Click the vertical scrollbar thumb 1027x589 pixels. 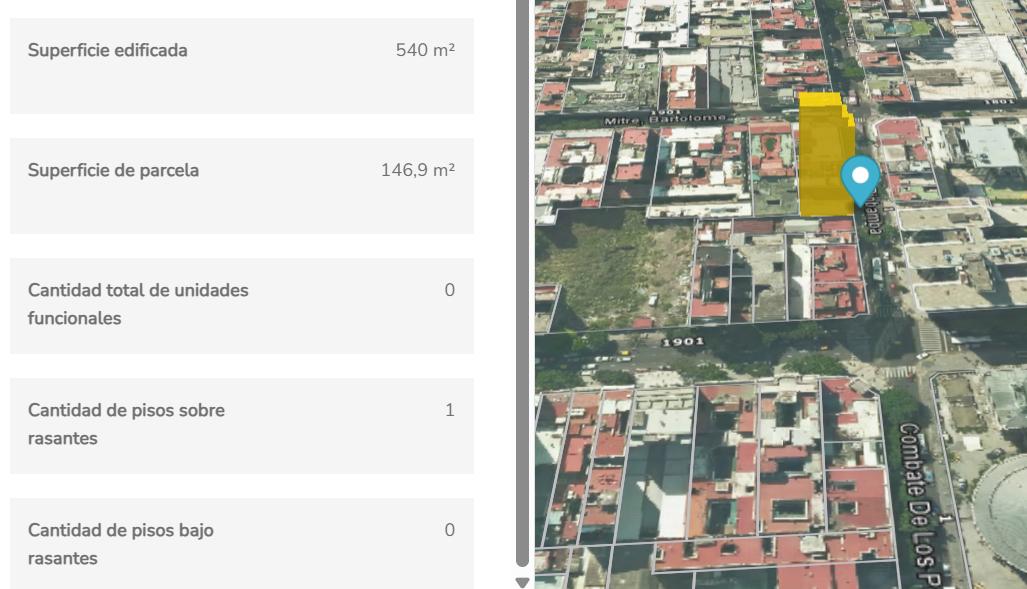pos(522,282)
